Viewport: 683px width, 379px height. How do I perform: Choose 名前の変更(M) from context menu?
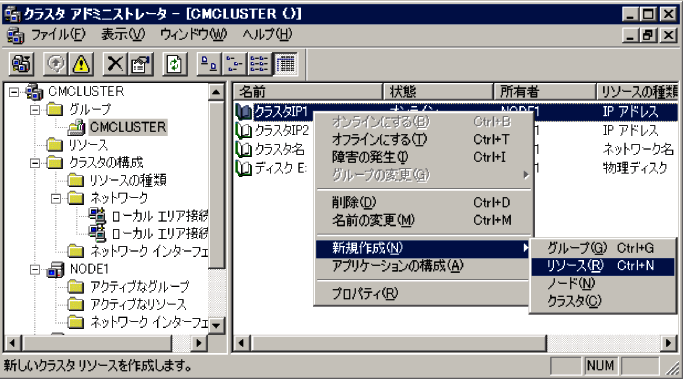423,220
